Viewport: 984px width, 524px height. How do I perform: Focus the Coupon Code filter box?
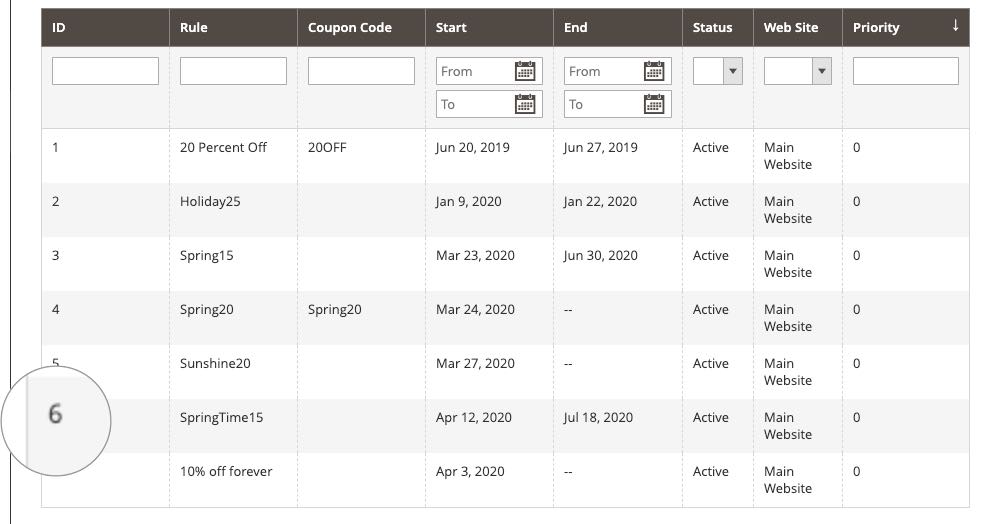click(x=361, y=71)
